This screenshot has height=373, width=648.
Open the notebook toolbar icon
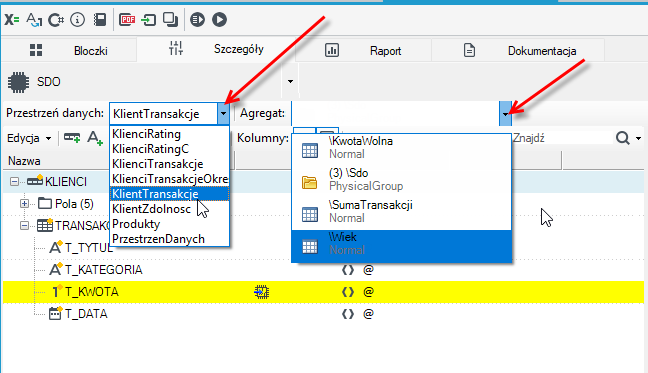click(x=100, y=19)
